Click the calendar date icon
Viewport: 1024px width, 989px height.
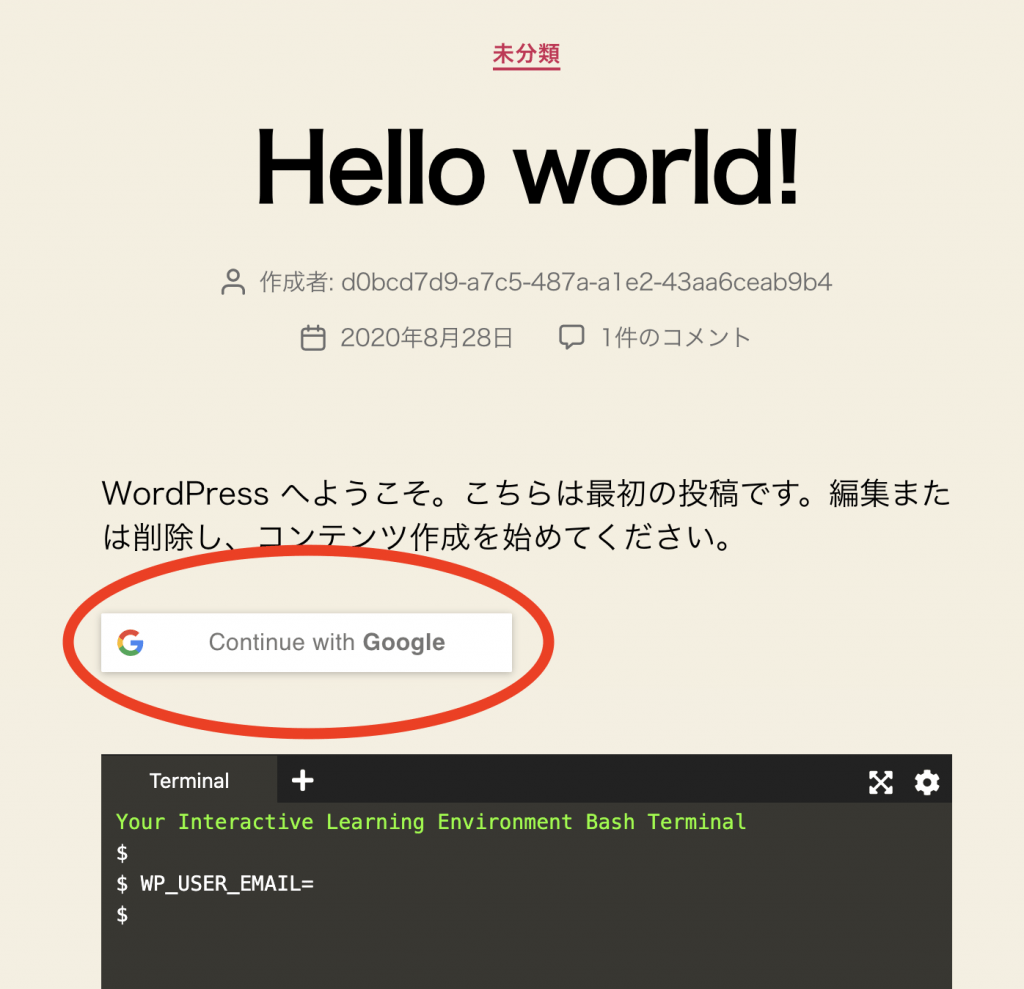click(x=313, y=338)
